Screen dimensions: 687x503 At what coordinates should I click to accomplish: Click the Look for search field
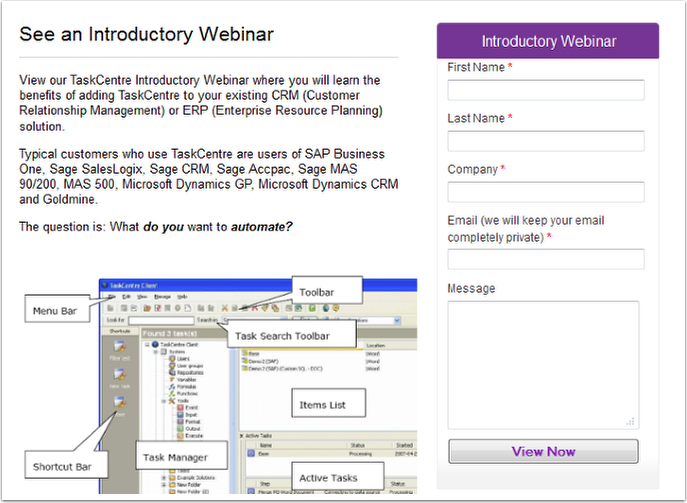[x=160, y=320]
